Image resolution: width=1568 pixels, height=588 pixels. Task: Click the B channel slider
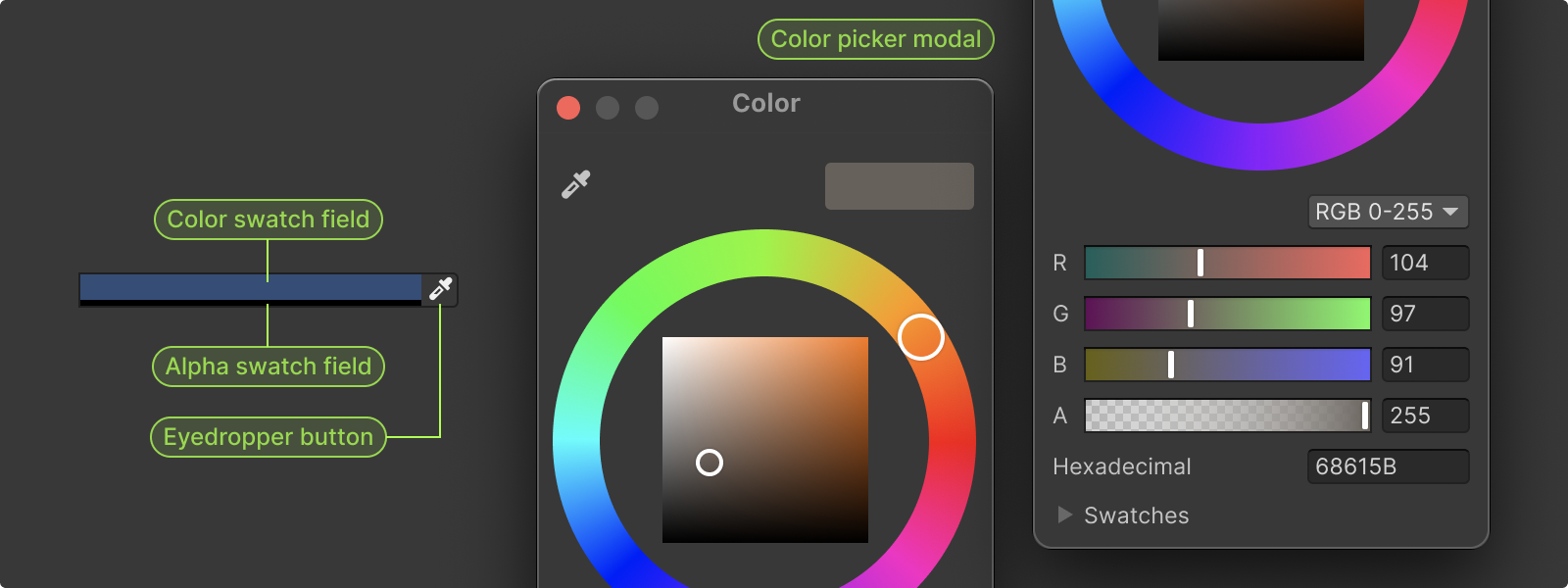pos(1227,365)
